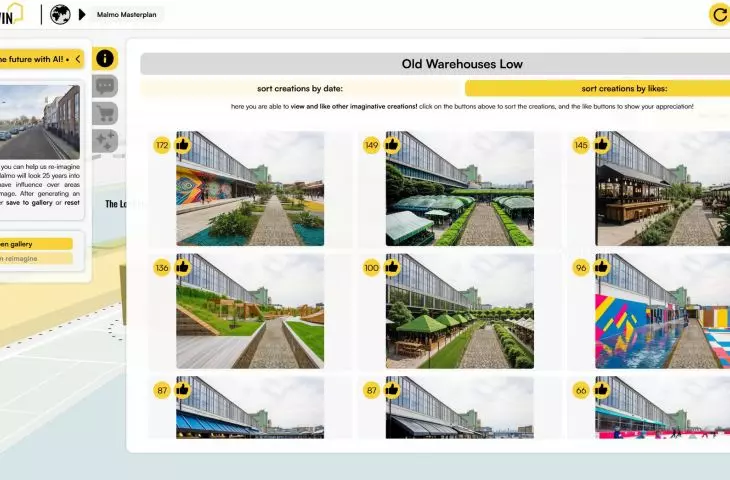
Task: Click the 145 likes count badge
Action: 581,145
